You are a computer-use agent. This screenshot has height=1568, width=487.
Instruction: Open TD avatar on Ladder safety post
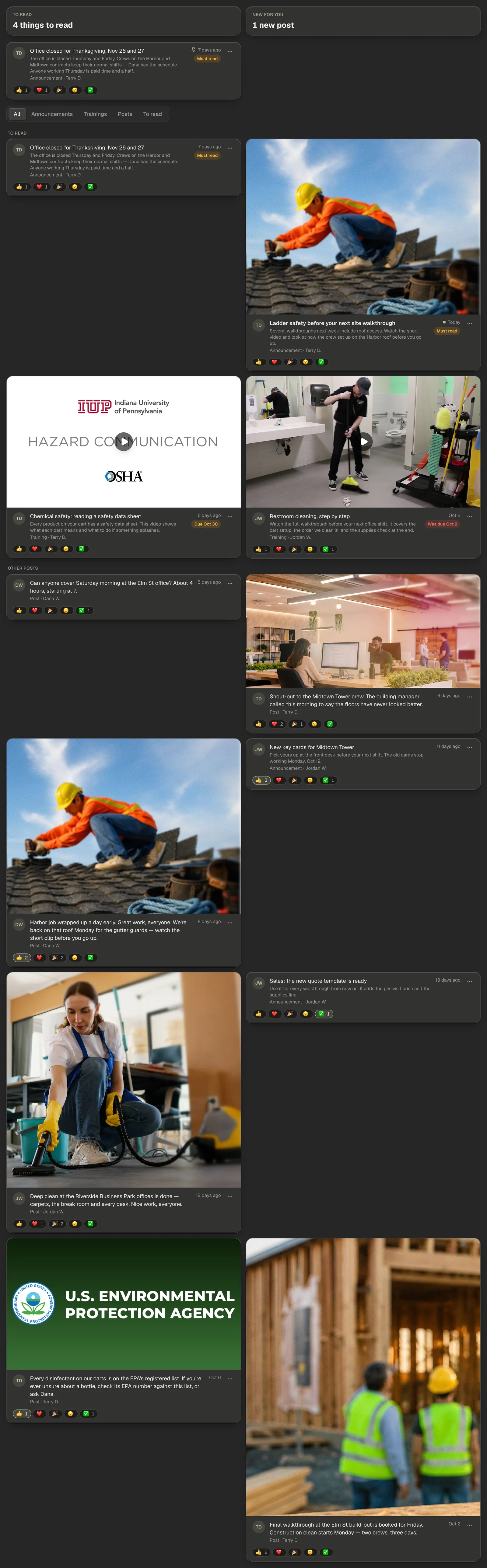(259, 326)
